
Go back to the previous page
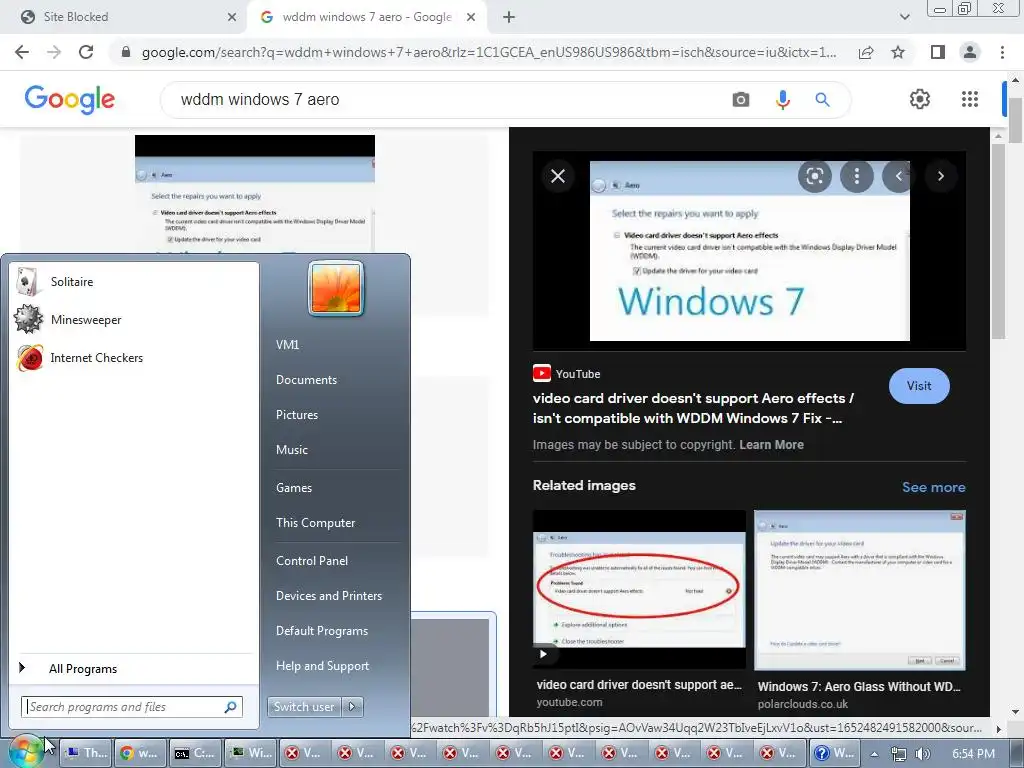[22, 52]
